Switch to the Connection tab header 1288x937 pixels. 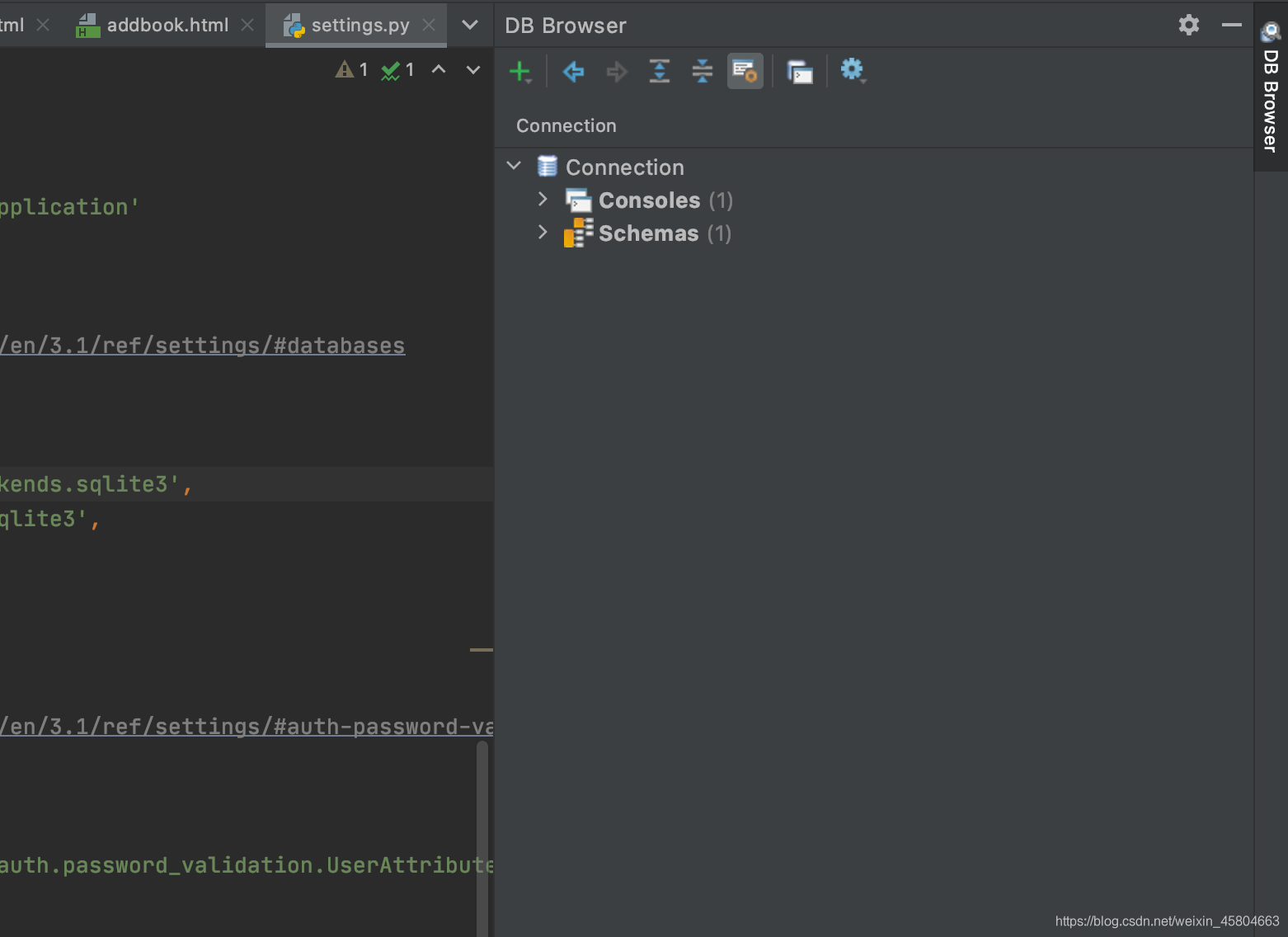(x=566, y=126)
